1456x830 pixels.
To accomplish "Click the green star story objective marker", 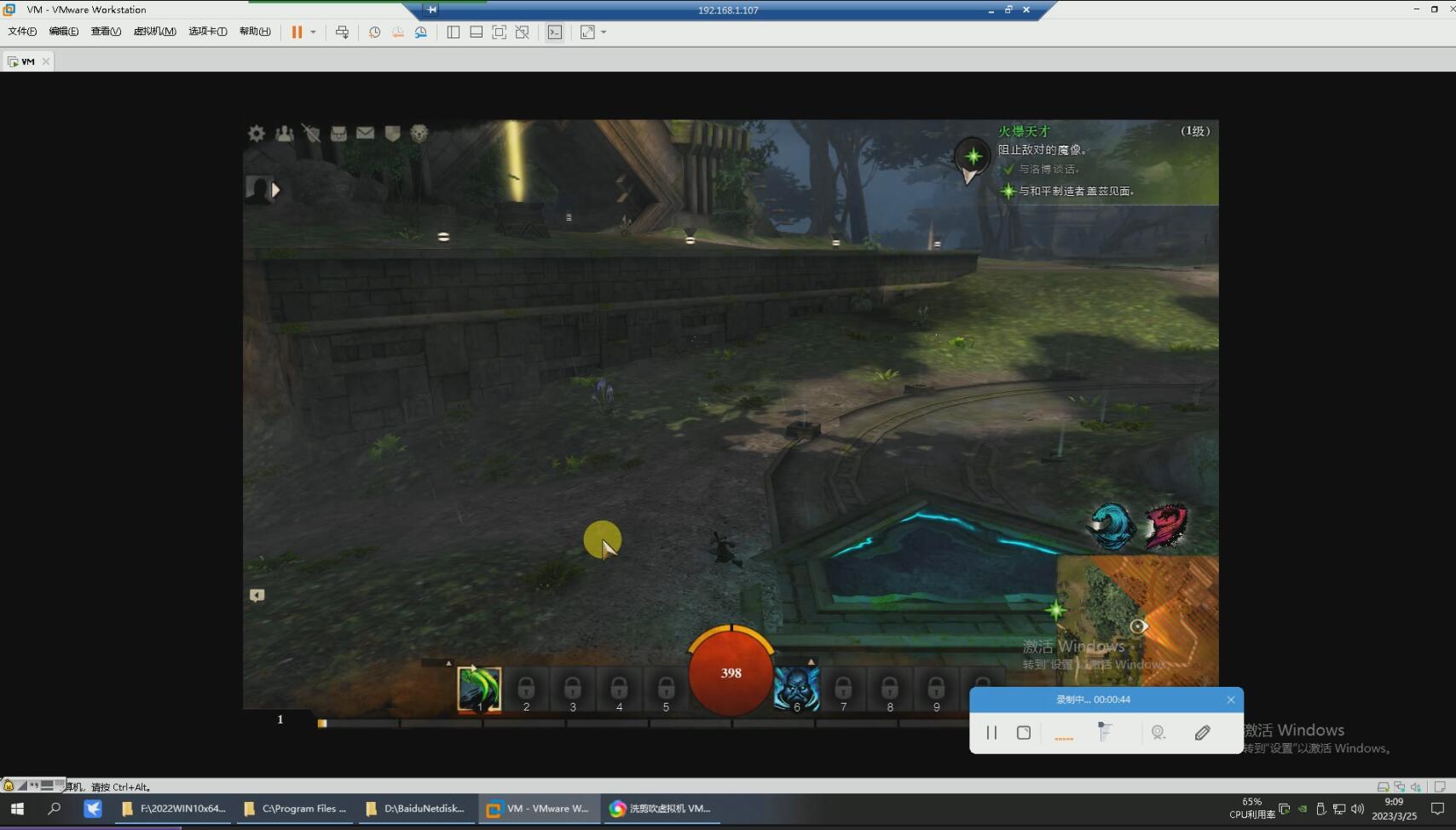I will [973, 157].
